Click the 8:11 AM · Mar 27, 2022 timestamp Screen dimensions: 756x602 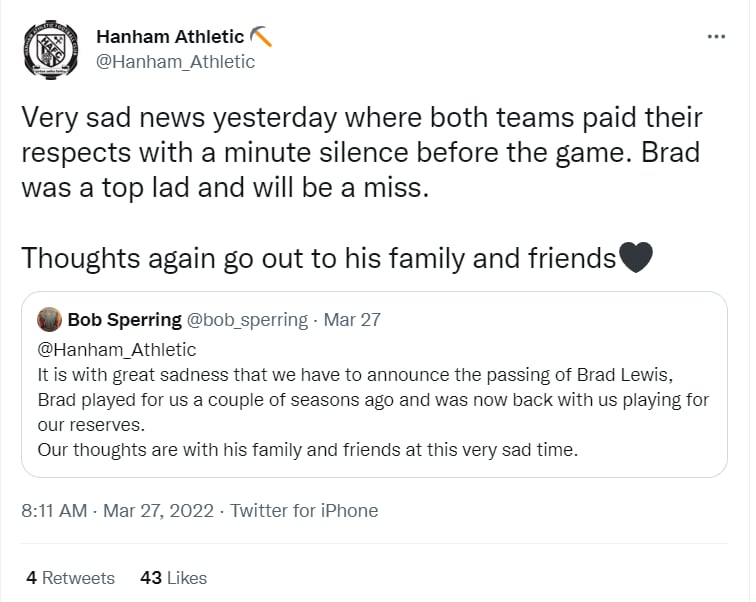click(117, 511)
